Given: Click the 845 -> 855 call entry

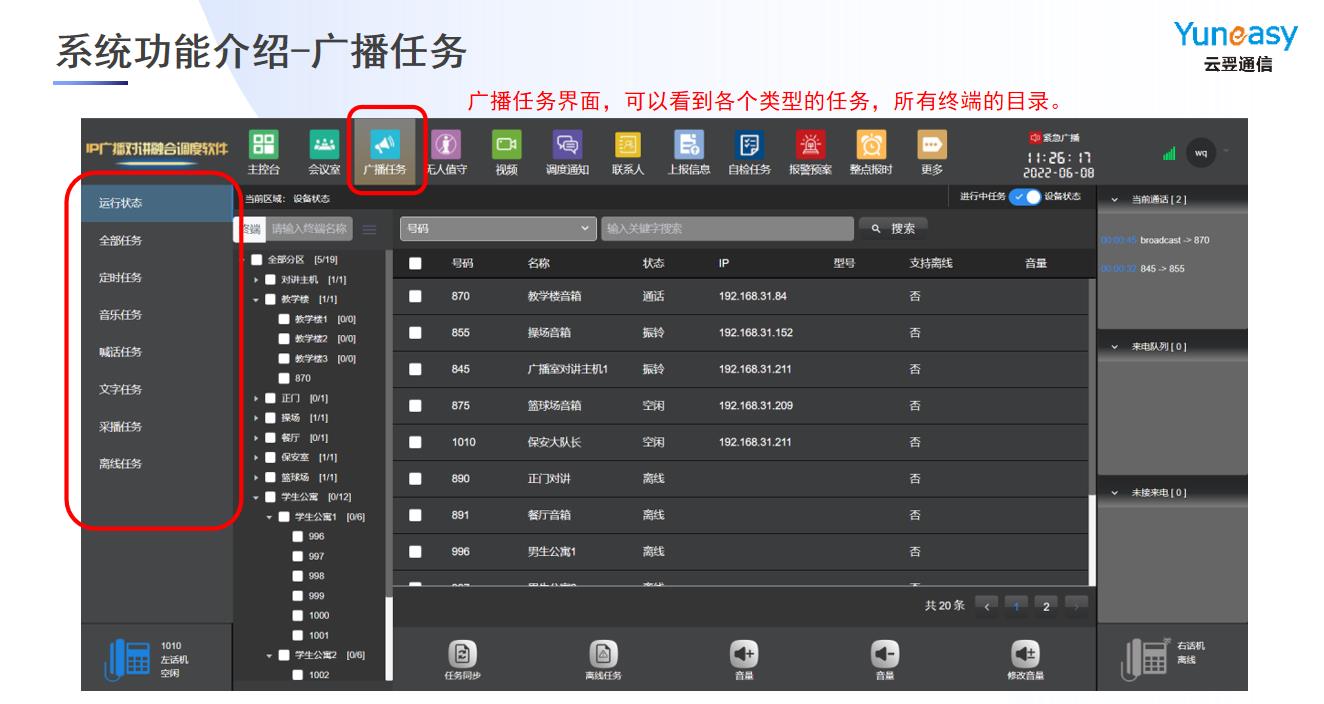Looking at the screenshot, I should coord(1142,268).
